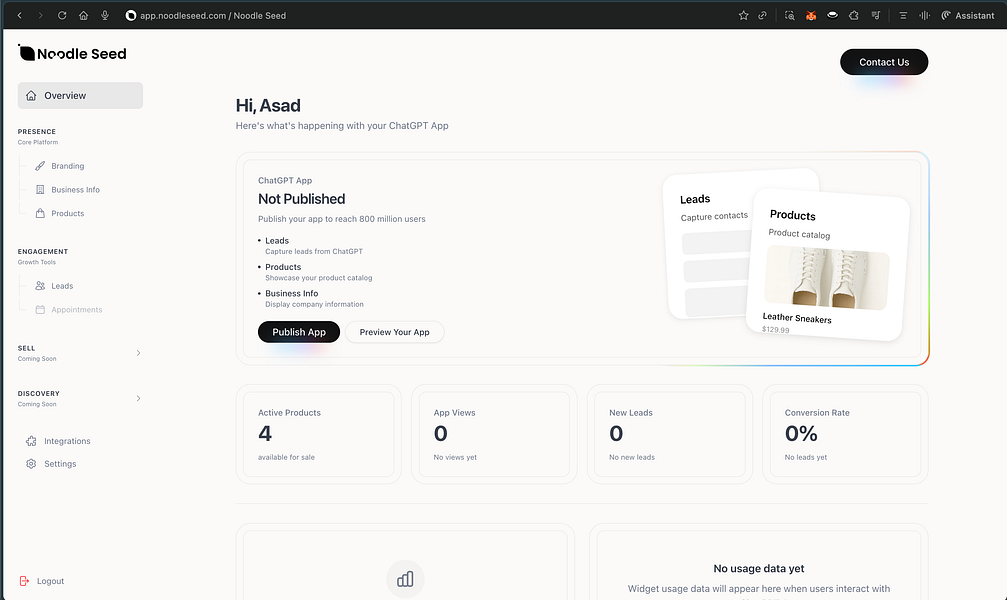Click the Contact Us button
The width and height of the screenshot is (1007, 600).
tap(884, 62)
